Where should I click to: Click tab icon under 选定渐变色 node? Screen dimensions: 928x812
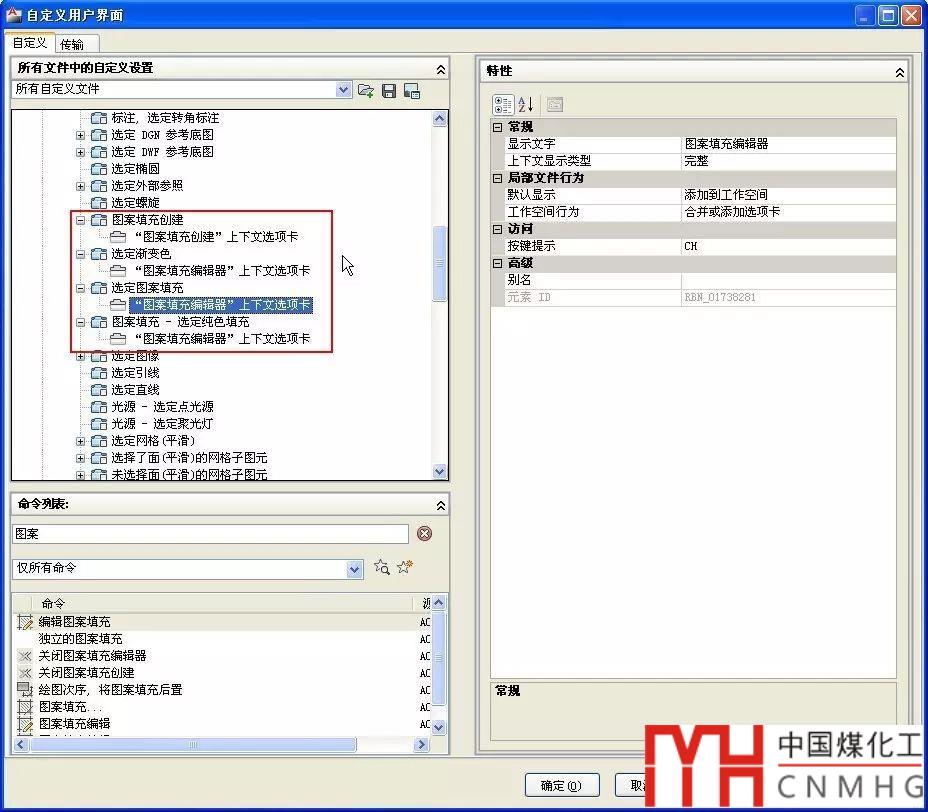[x=118, y=270]
